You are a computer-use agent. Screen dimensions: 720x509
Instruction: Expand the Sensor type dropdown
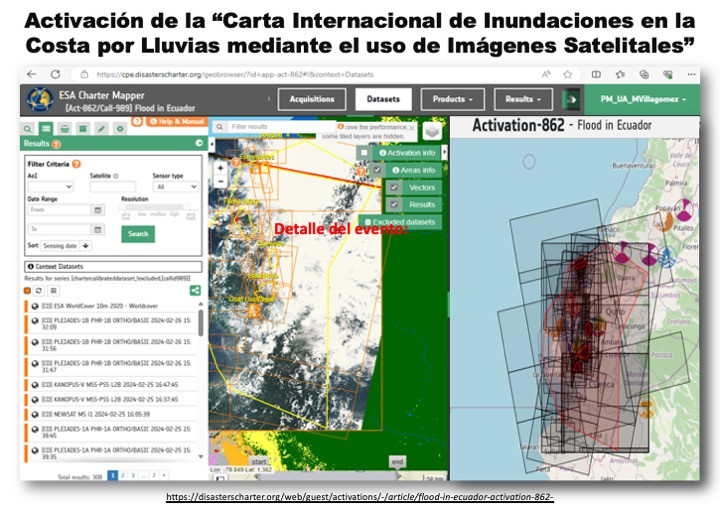coord(176,186)
